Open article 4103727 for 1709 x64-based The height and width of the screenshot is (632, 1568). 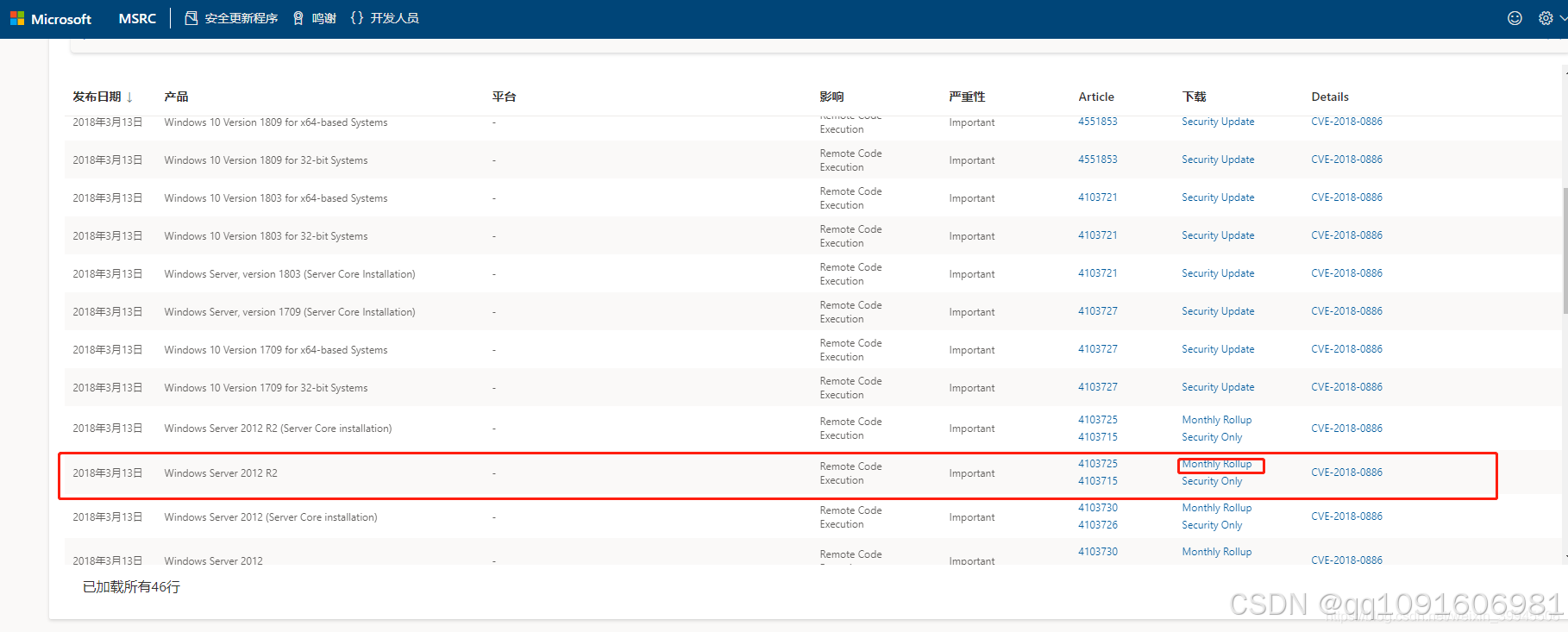tap(1097, 349)
